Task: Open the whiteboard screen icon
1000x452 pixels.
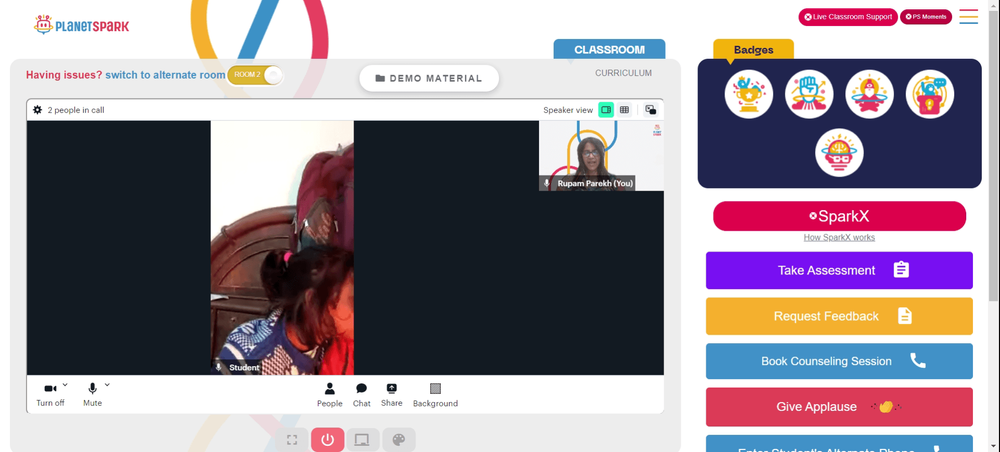Action: point(362,440)
